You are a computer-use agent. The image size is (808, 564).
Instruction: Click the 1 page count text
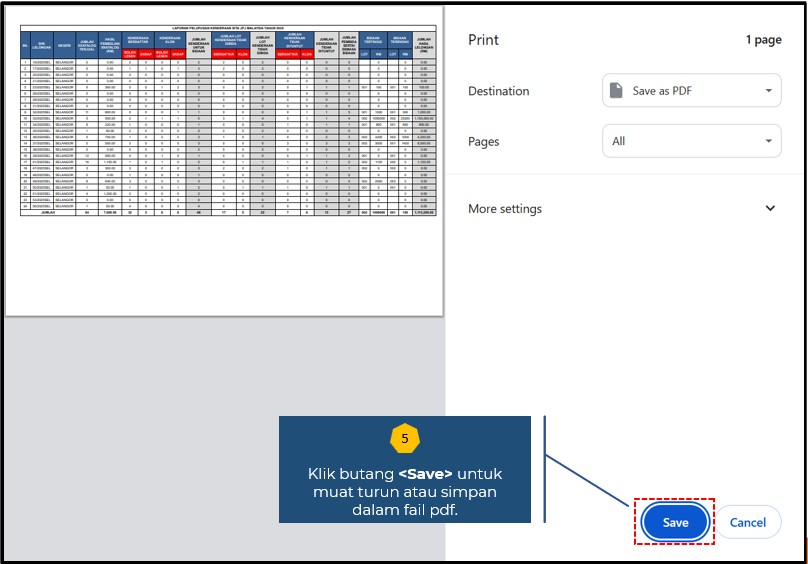point(762,40)
